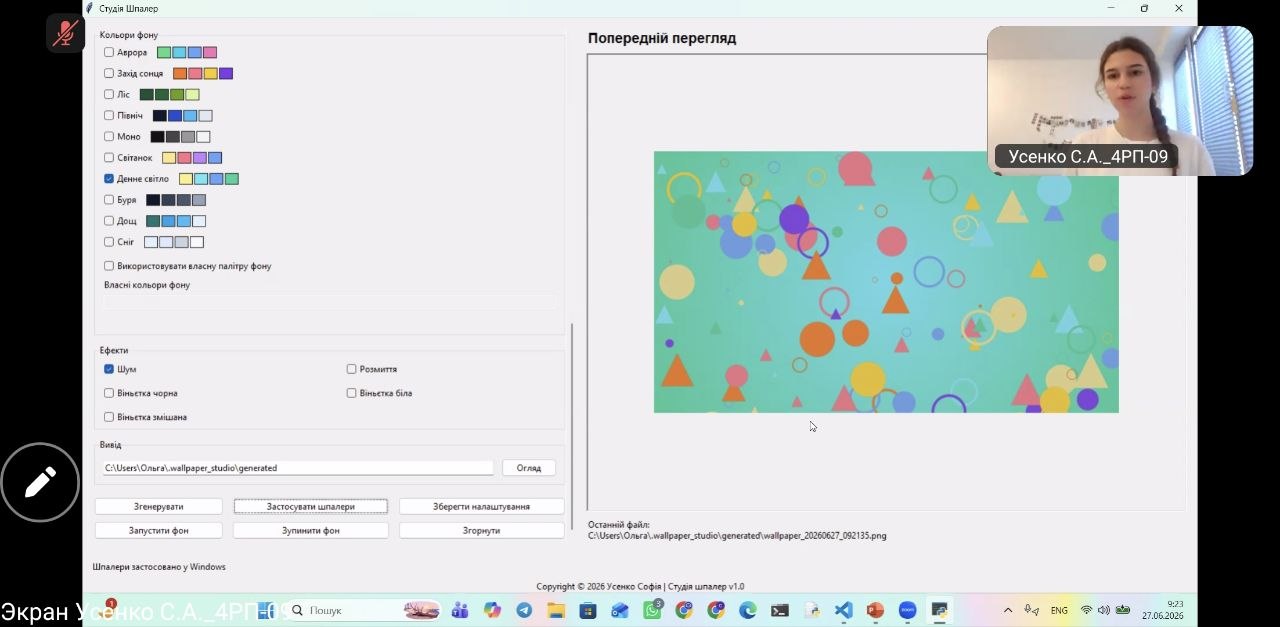Select the Ліс palette checkbox
This screenshot has height=627, width=1280.
click(x=109, y=94)
